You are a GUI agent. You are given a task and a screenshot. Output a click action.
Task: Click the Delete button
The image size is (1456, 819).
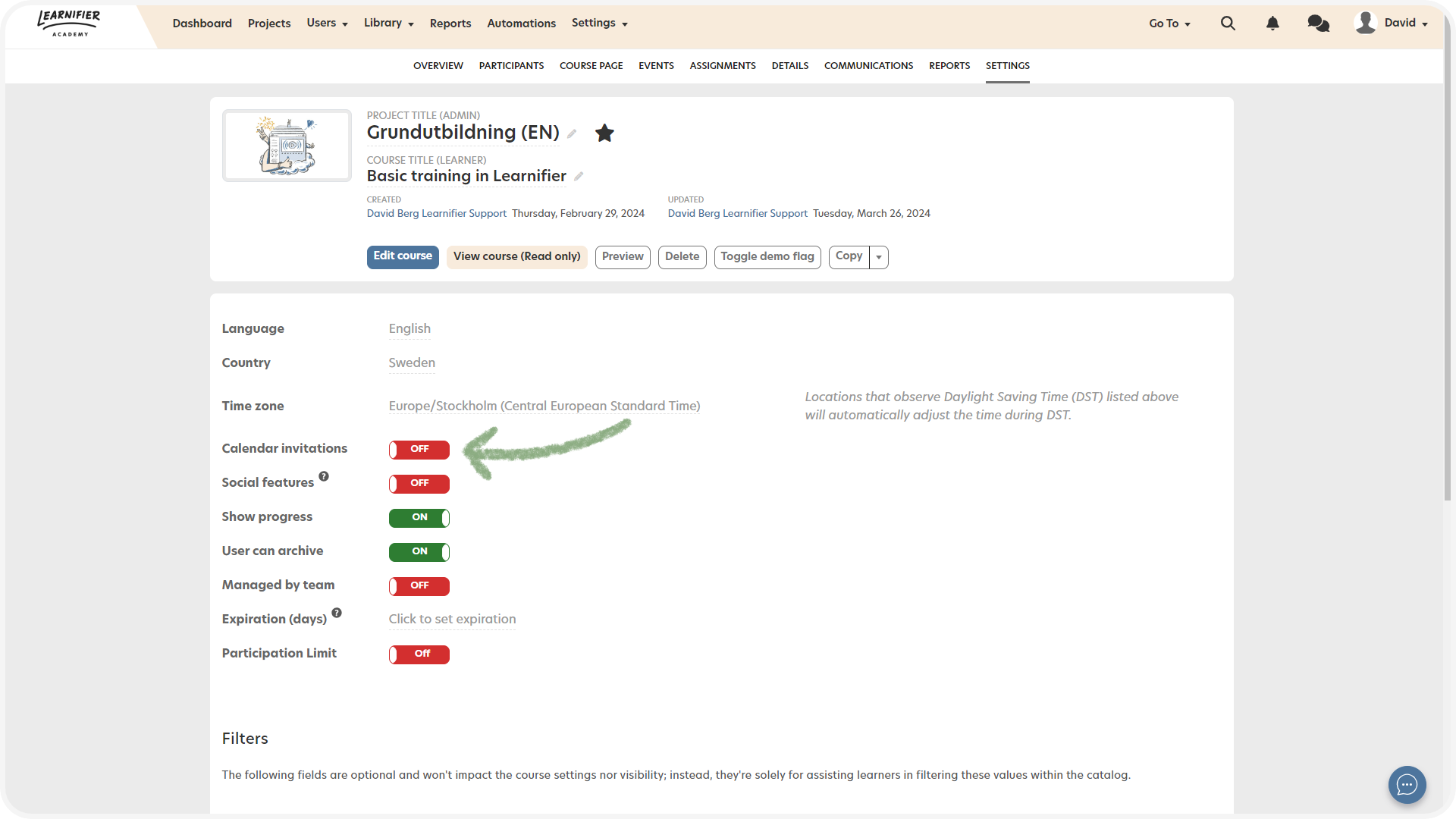(682, 257)
